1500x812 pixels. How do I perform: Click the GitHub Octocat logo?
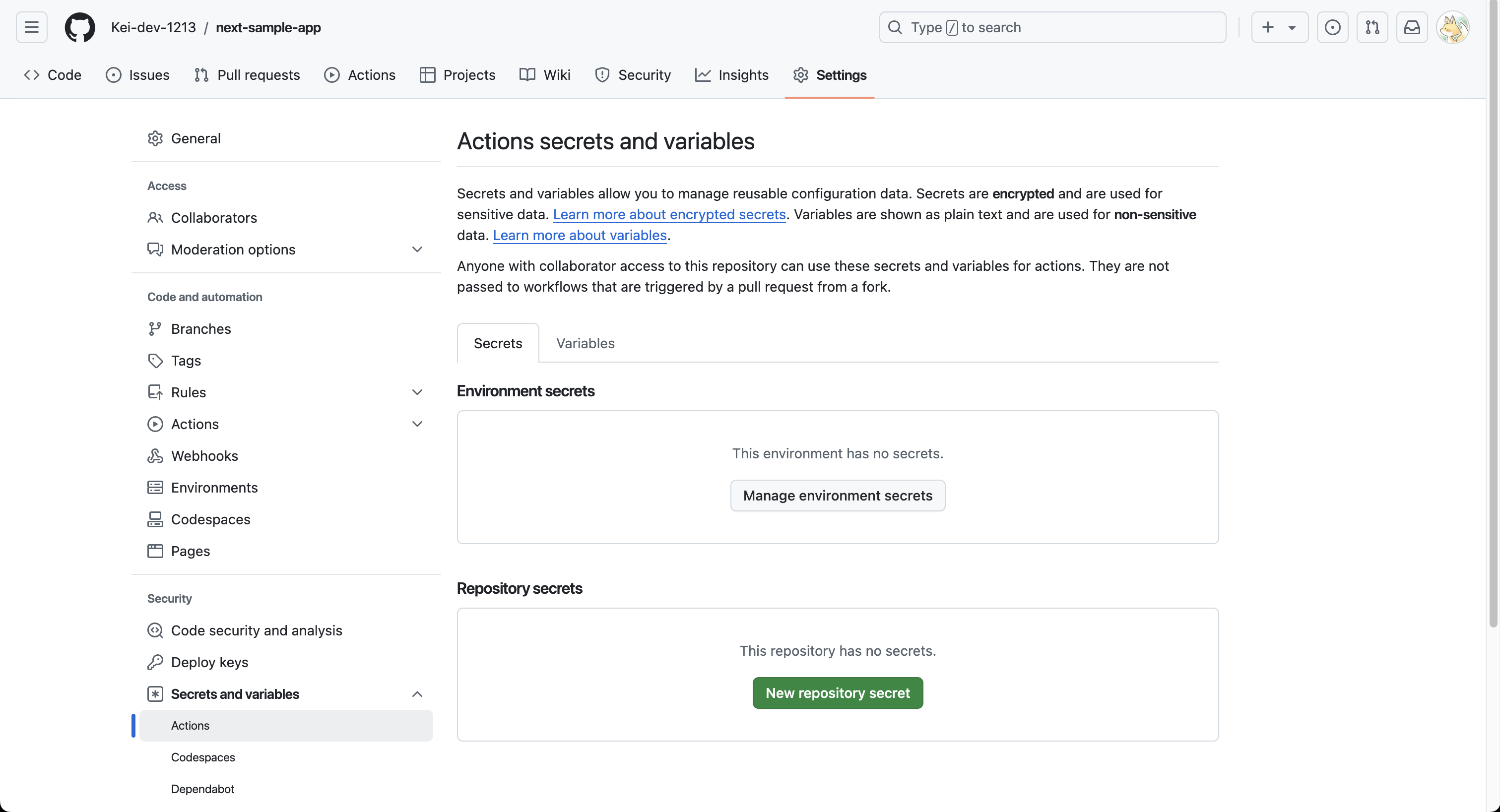point(80,27)
